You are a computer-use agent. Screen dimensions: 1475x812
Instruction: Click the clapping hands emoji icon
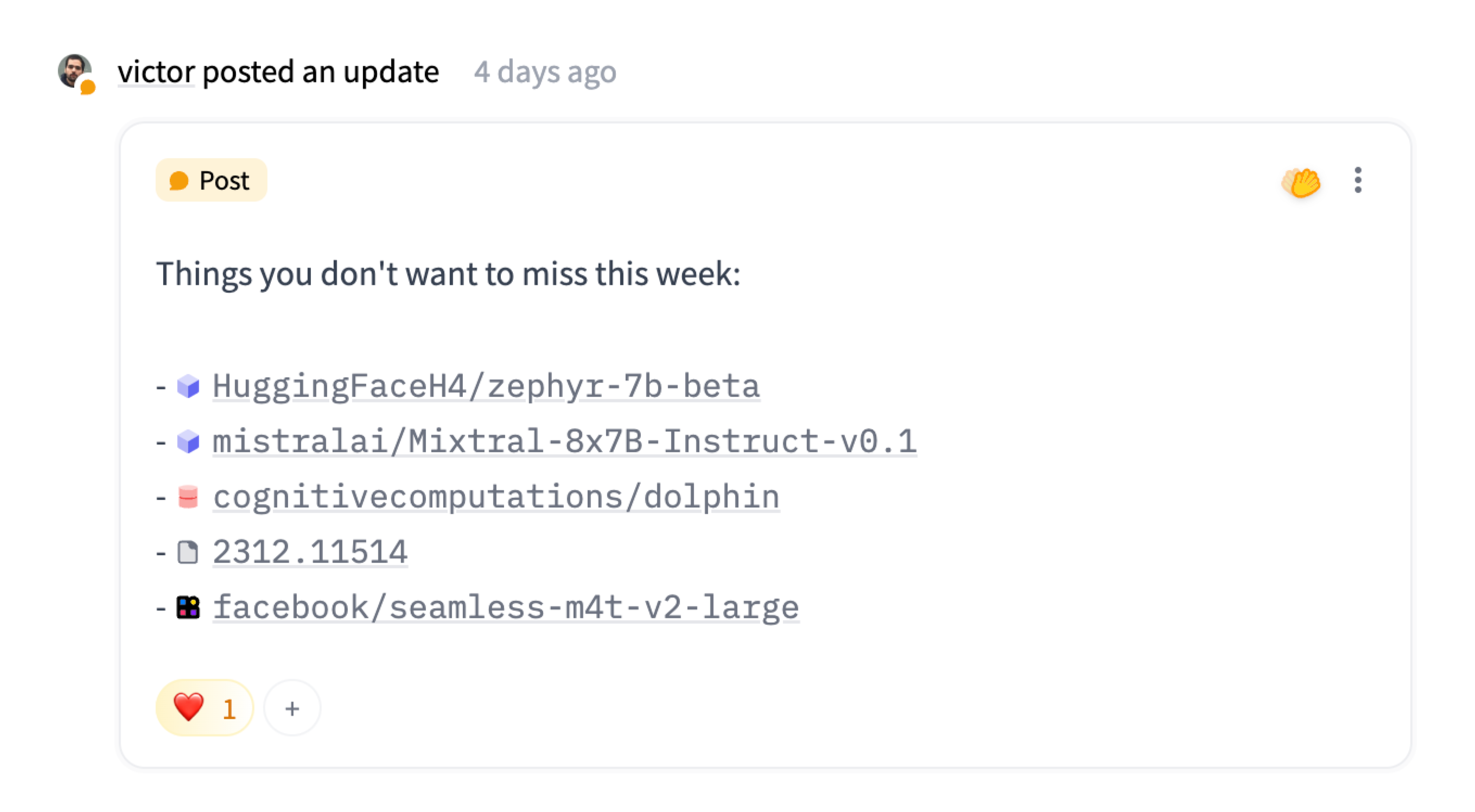(x=1300, y=182)
